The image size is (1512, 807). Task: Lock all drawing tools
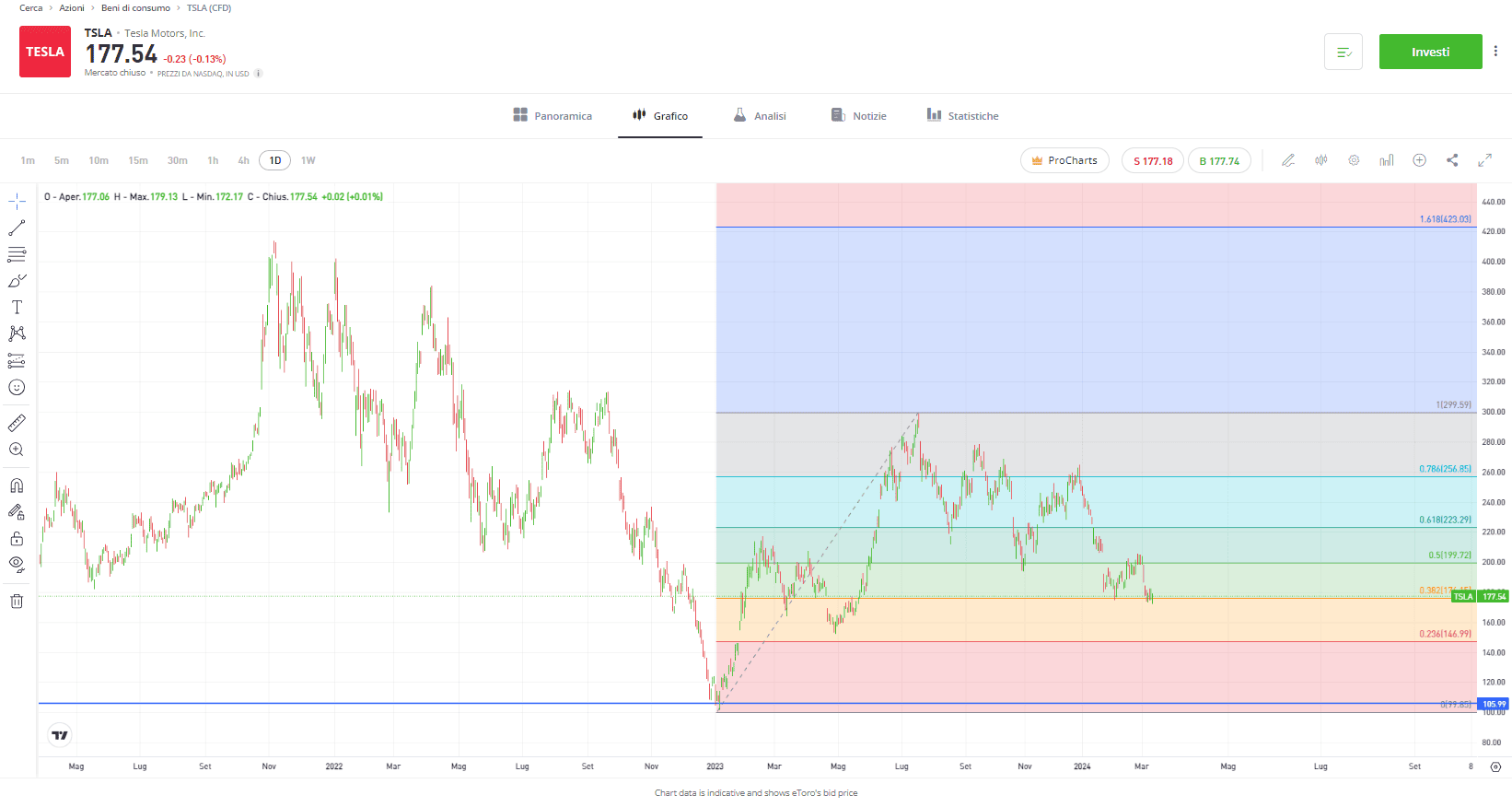click(17, 539)
